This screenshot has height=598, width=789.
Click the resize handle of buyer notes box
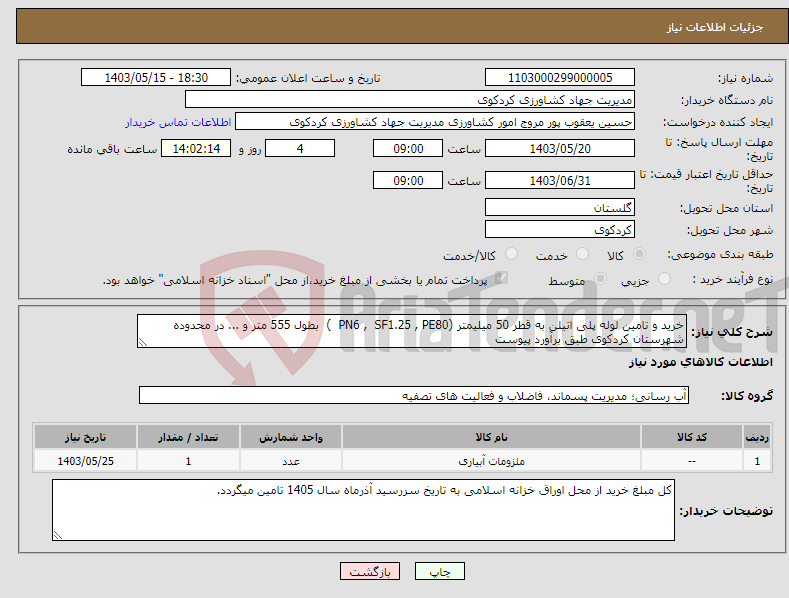[58, 535]
